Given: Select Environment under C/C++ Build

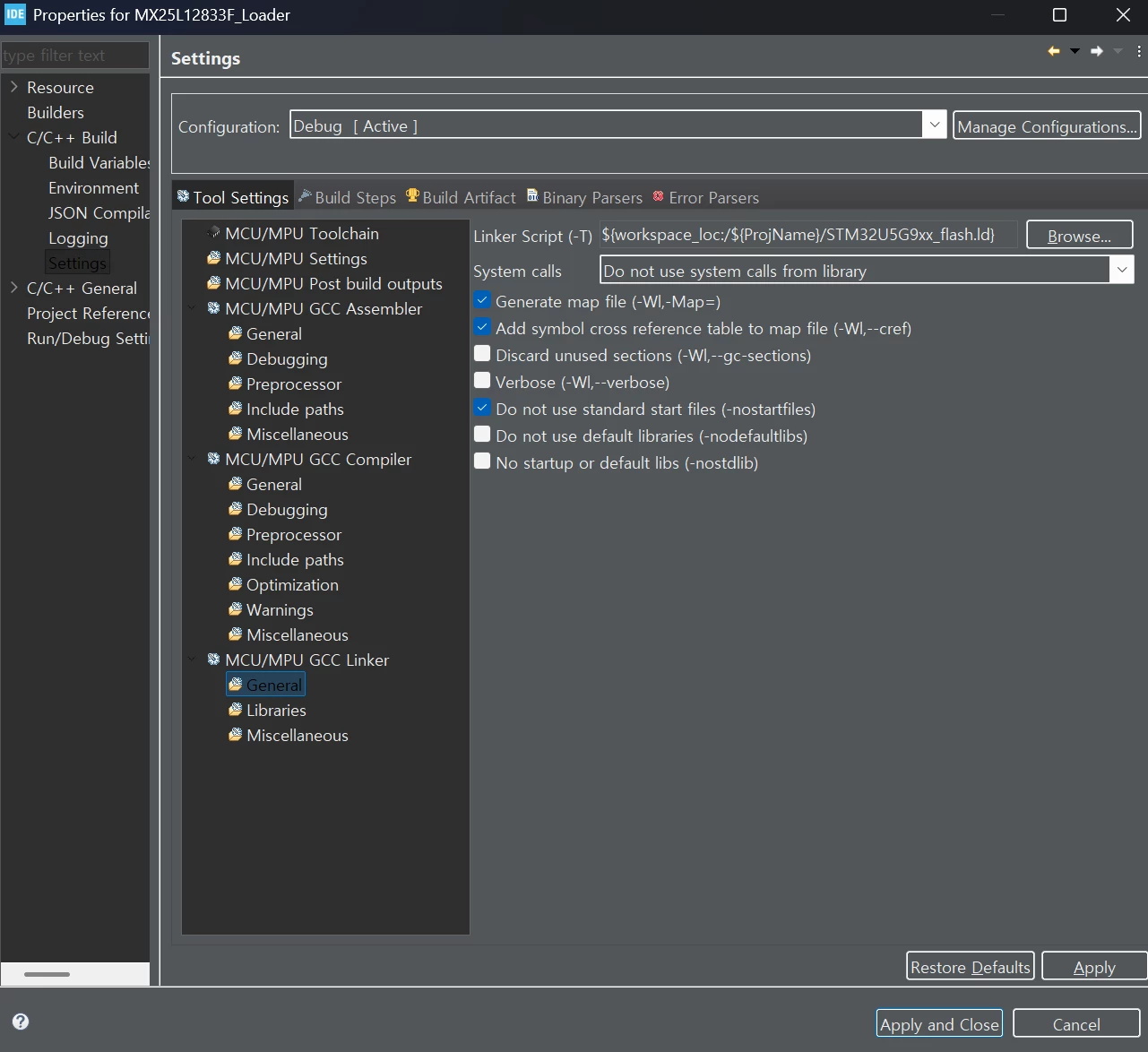Looking at the screenshot, I should click(x=94, y=187).
